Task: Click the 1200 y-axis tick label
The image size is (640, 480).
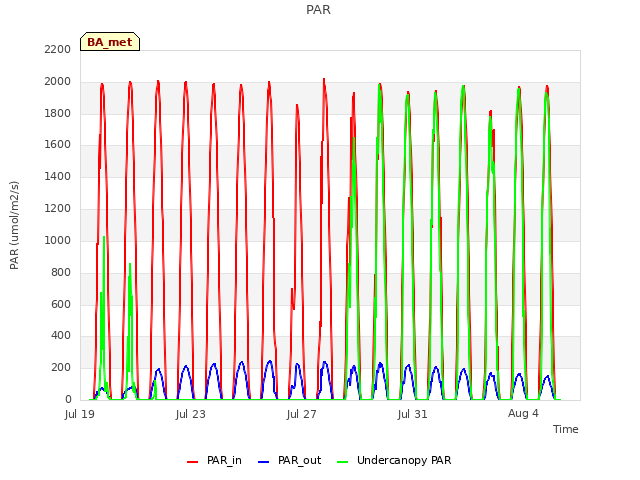Action: click(x=58, y=209)
